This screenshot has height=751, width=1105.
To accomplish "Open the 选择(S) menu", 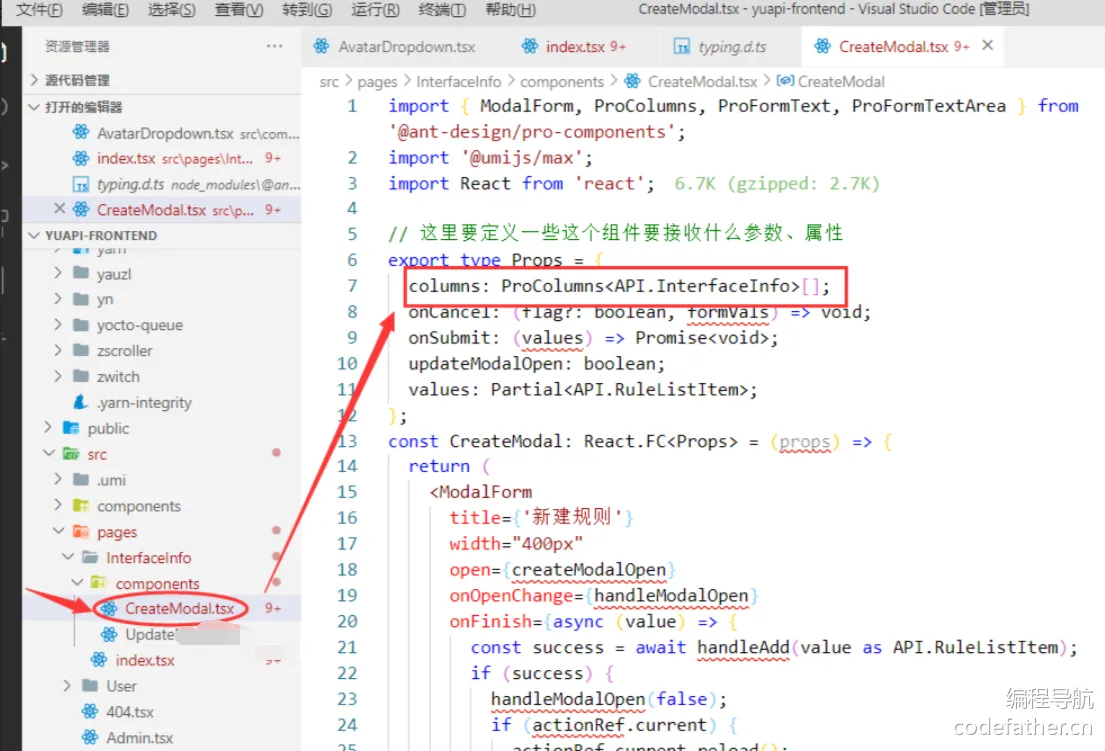I will (x=171, y=10).
